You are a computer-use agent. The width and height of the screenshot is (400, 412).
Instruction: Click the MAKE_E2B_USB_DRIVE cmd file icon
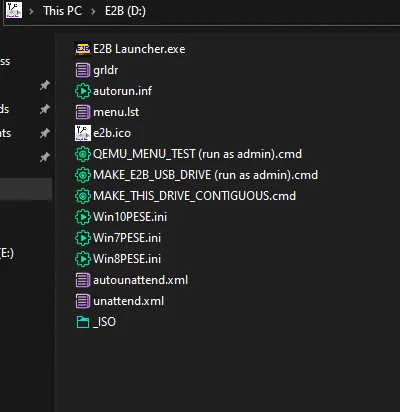tap(82, 175)
